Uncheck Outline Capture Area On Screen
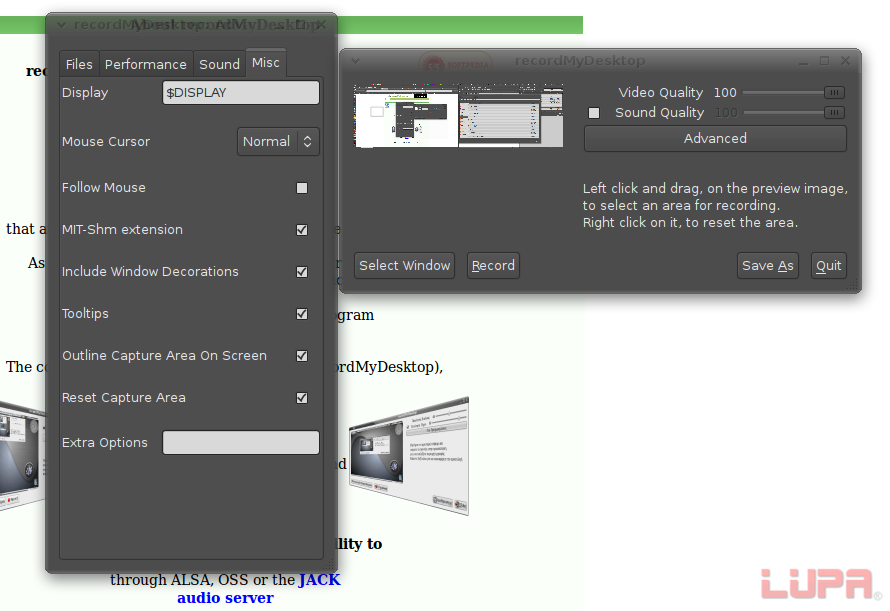 coord(302,356)
